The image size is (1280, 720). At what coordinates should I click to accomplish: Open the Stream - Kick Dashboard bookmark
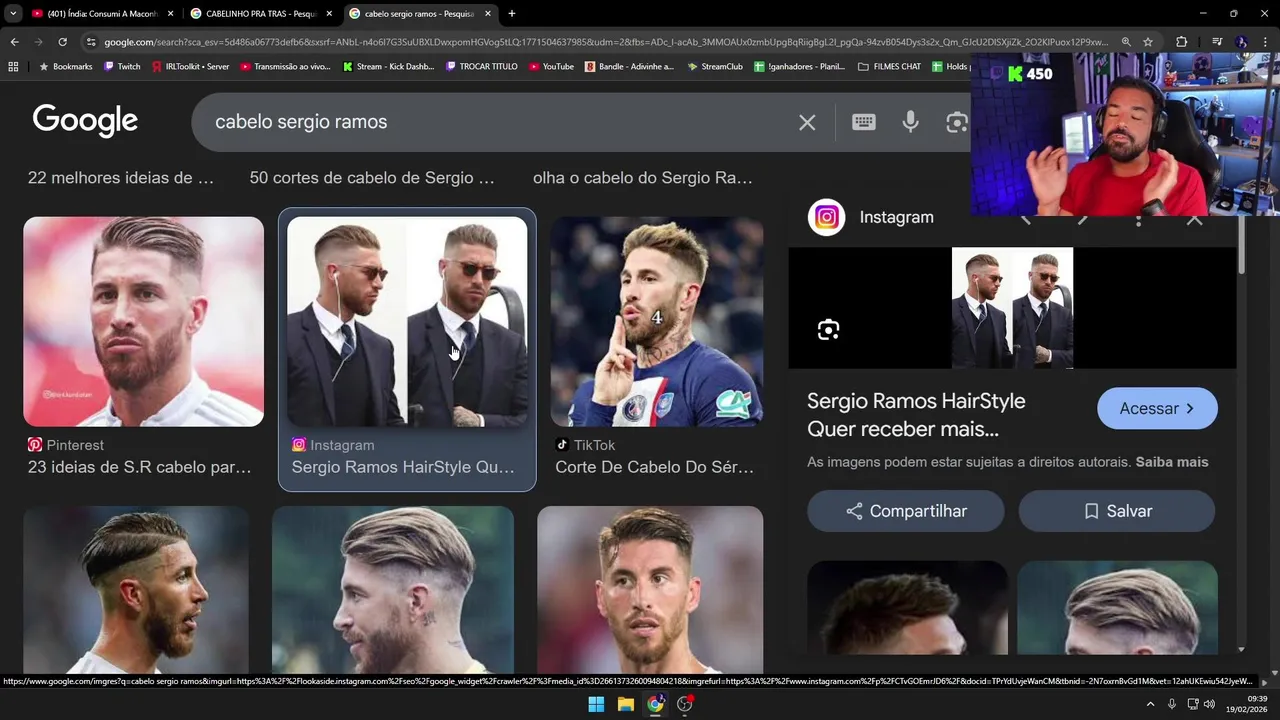(x=389, y=67)
